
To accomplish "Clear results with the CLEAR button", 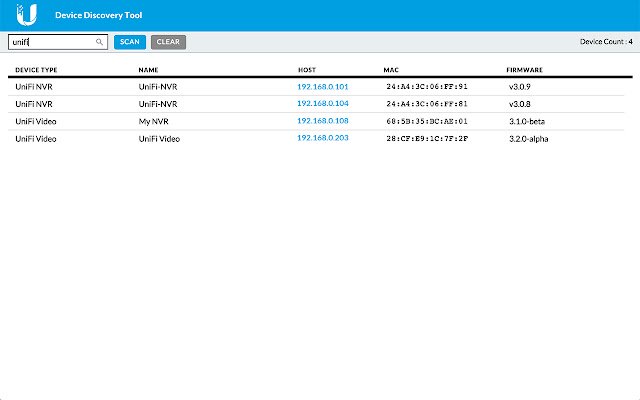I will 168,42.
